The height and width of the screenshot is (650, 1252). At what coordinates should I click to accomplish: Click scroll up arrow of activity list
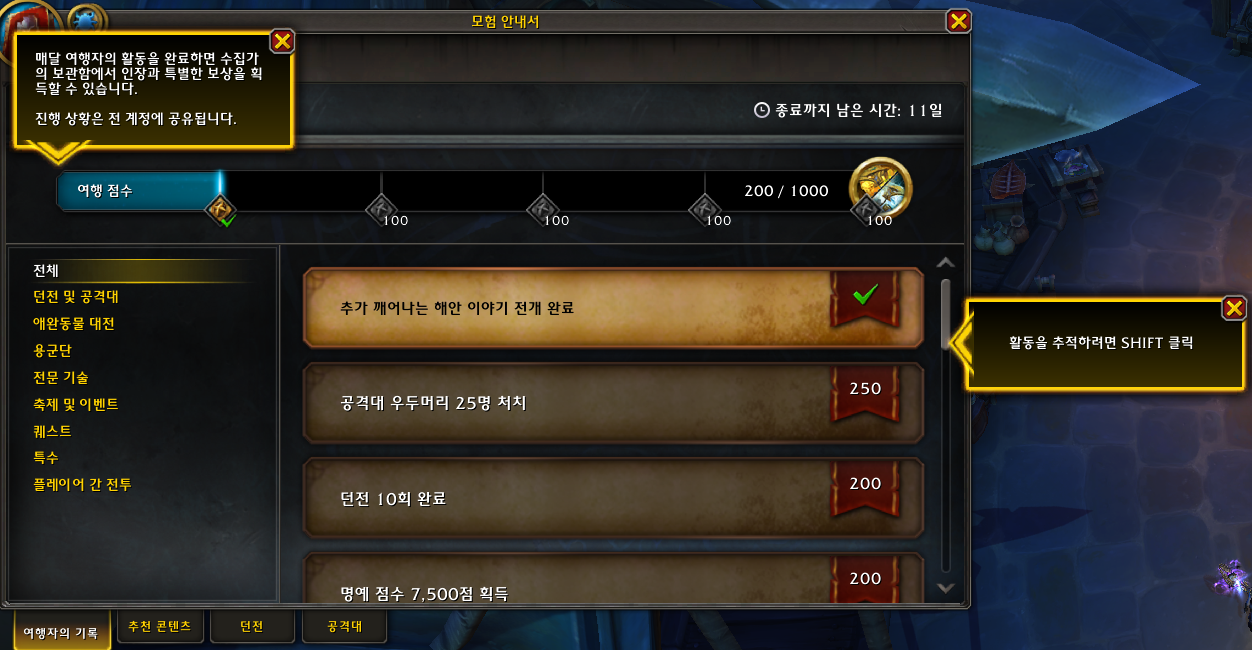[946, 263]
